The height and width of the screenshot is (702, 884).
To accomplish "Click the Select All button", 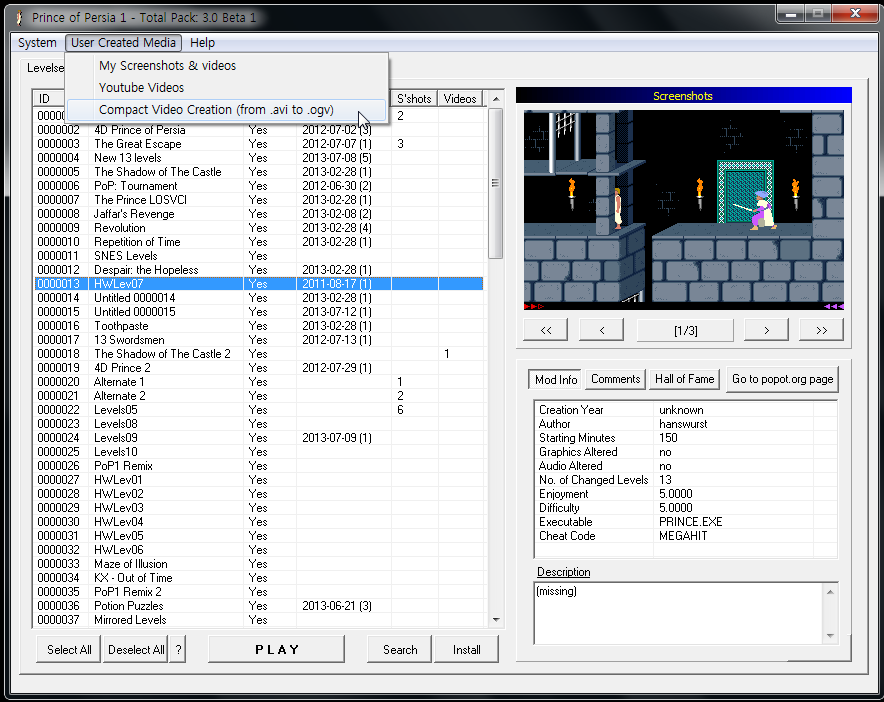I will 69,650.
